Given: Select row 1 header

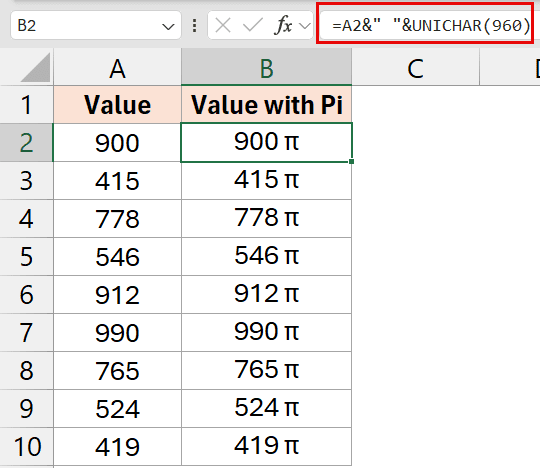Looking at the screenshot, I should click(27, 104).
